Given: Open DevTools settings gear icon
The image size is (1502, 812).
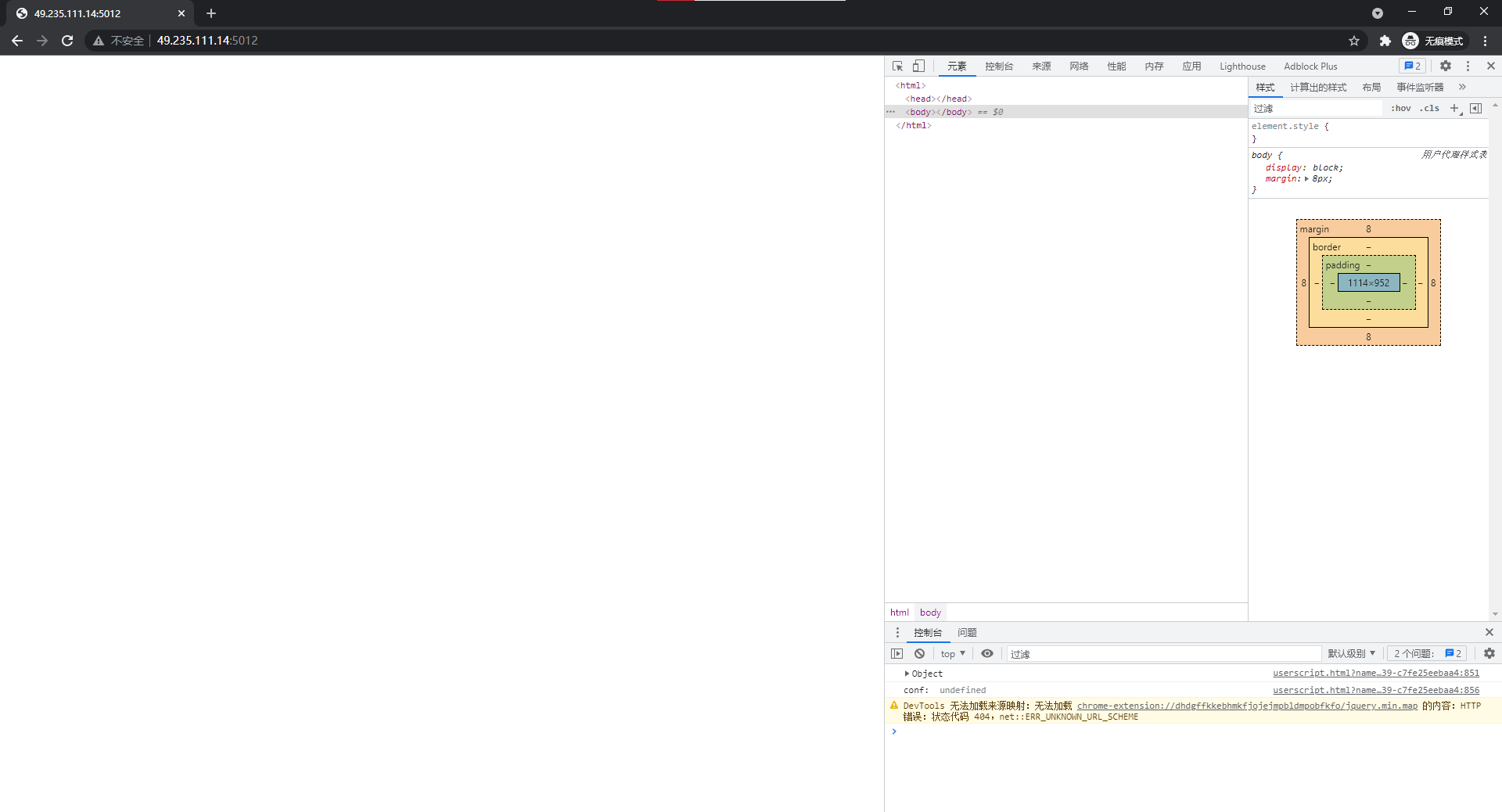Looking at the screenshot, I should [x=1446, y=66].
